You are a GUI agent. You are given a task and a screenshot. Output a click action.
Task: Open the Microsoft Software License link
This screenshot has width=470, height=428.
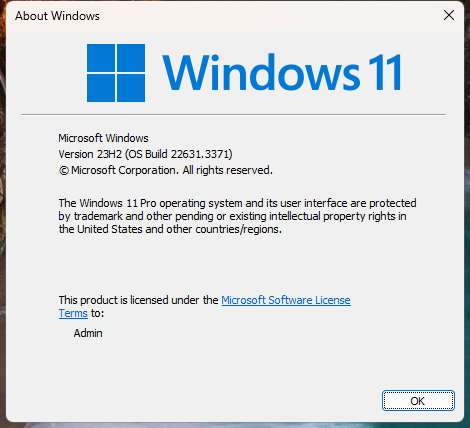(286, 300)
